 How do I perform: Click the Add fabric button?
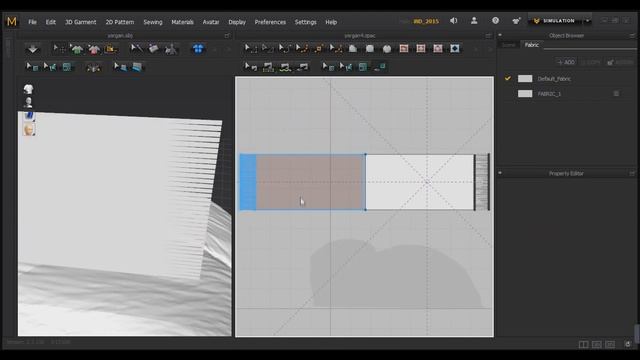(566, 62)
